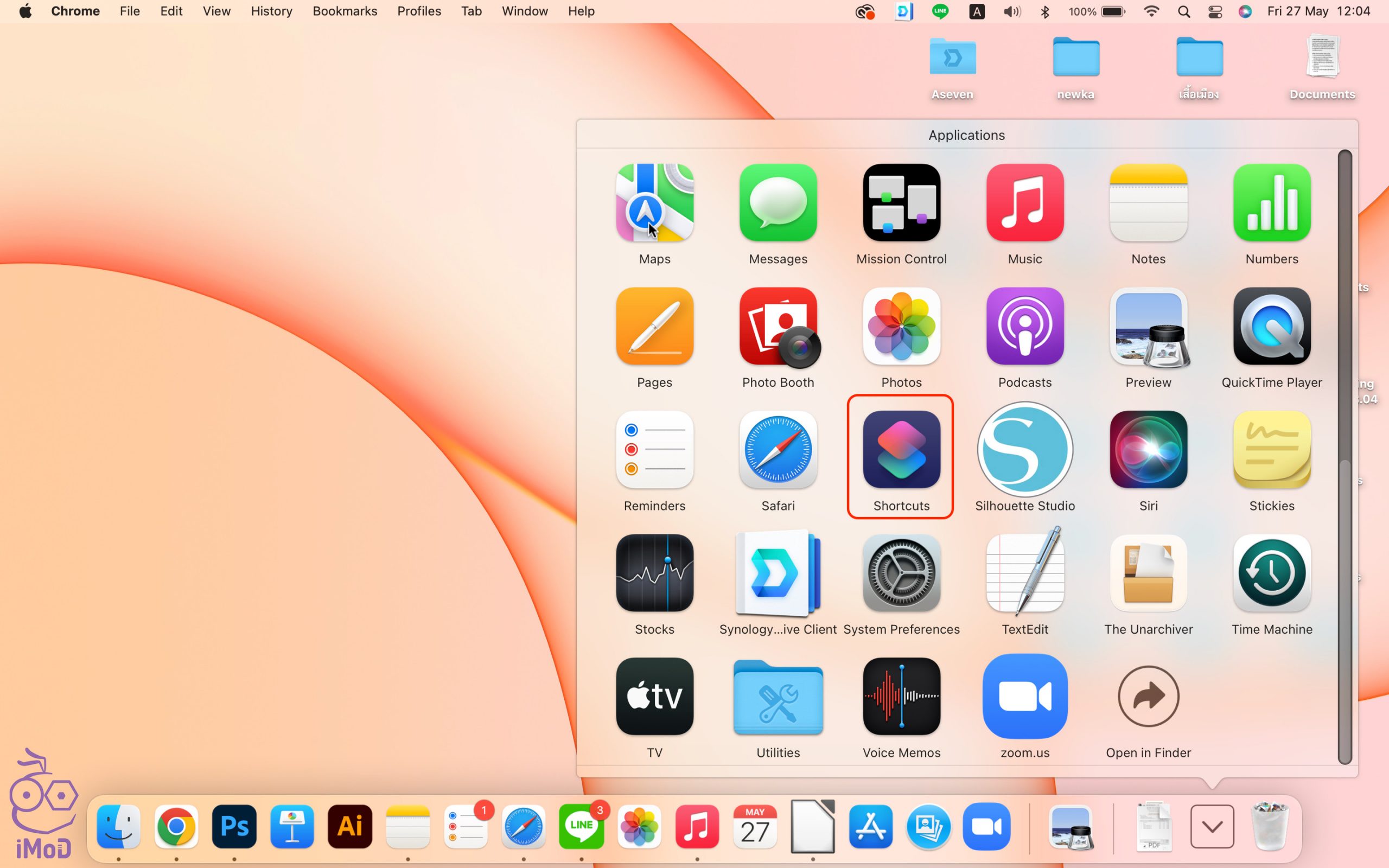Open the Mission Control app
The width and height of the screenshot is (1389, 868).
click(901, 203)
